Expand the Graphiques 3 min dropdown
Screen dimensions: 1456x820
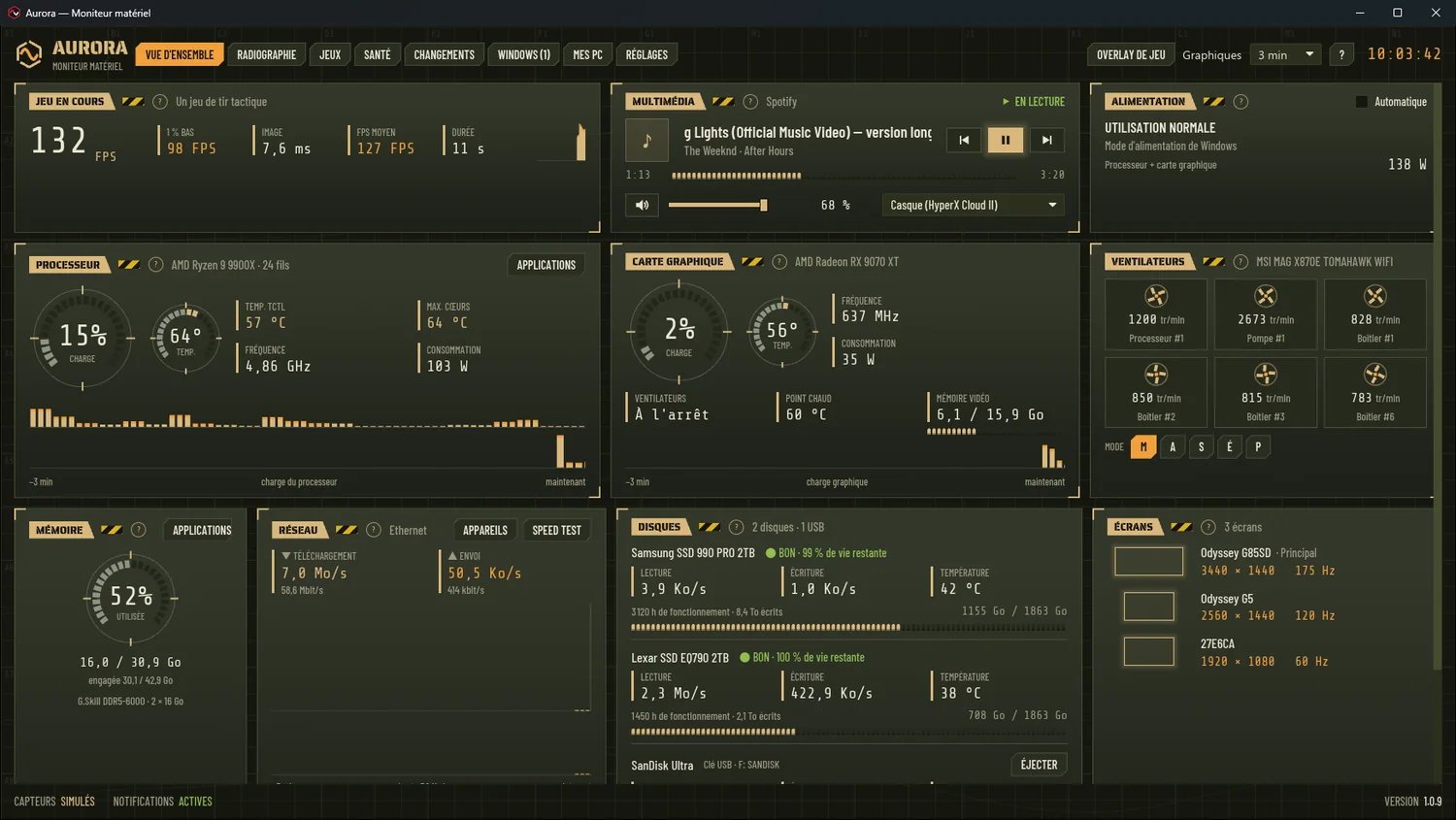coord(1285,54)
